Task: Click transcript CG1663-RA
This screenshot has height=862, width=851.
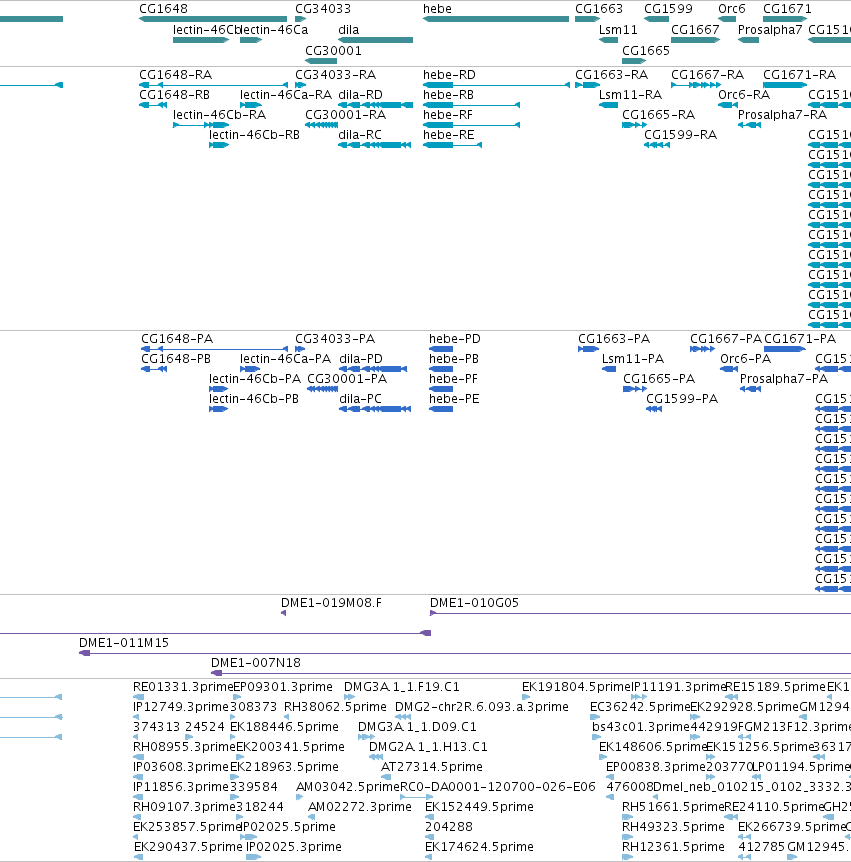Action: pos(611,75)
